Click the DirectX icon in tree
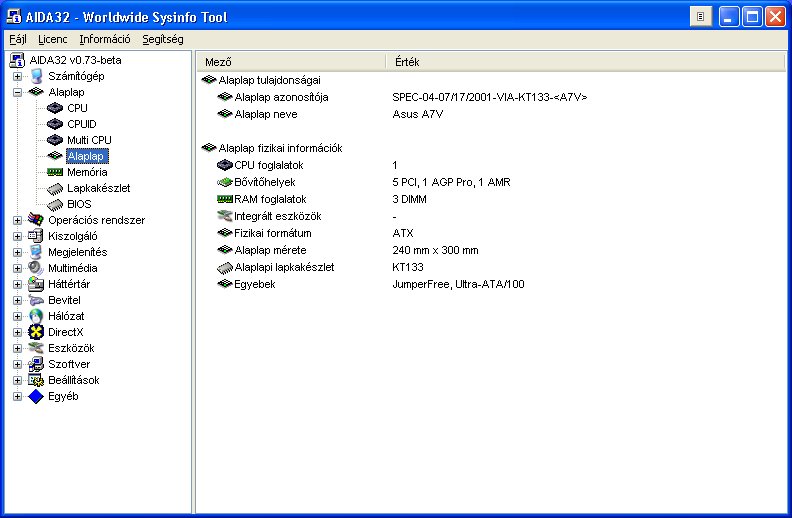The width and height of the screenshot is (792, 518). 37,332
